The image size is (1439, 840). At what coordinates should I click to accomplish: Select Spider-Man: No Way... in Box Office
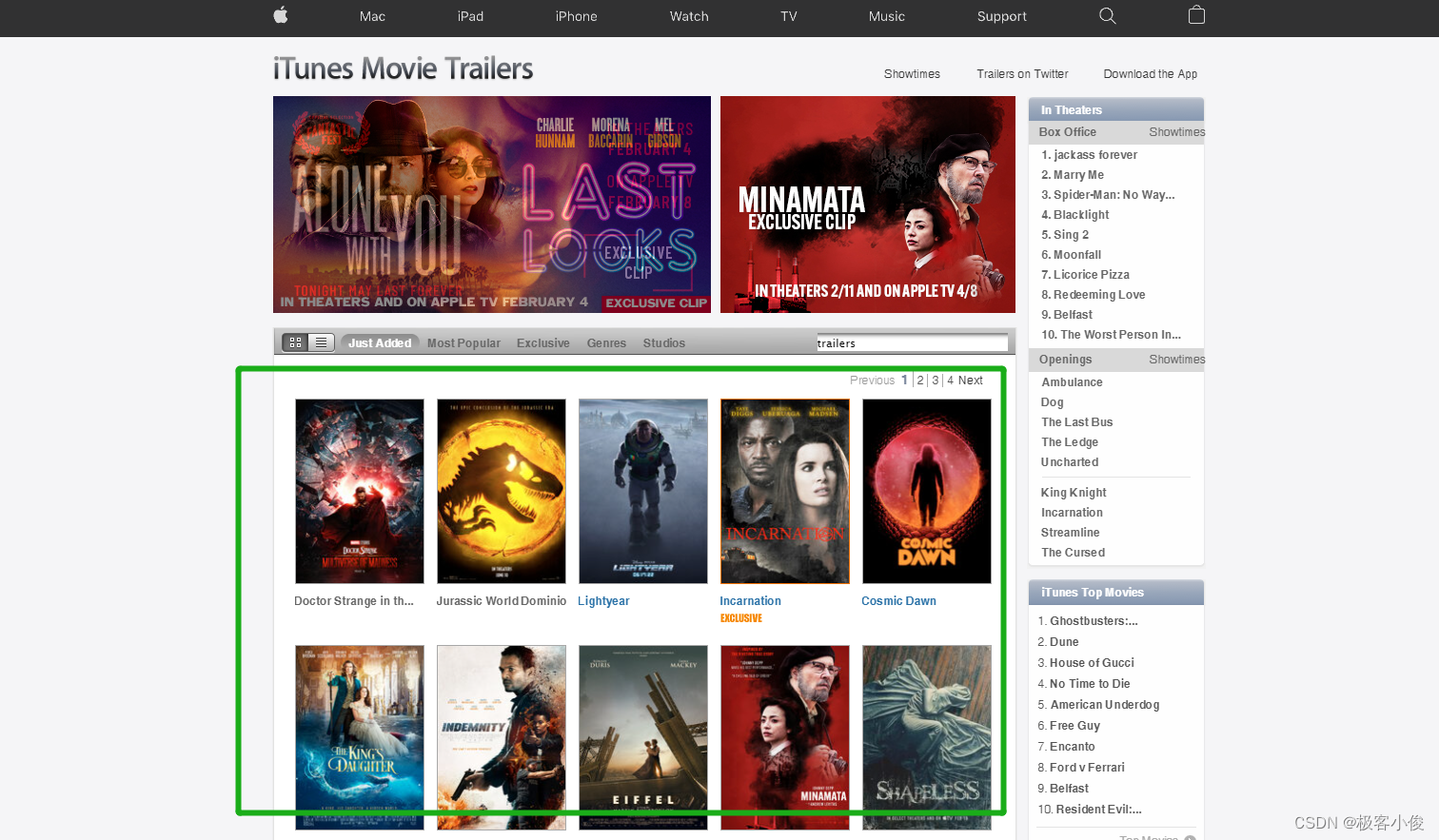pyautogui.click(x=1108, y=195)
